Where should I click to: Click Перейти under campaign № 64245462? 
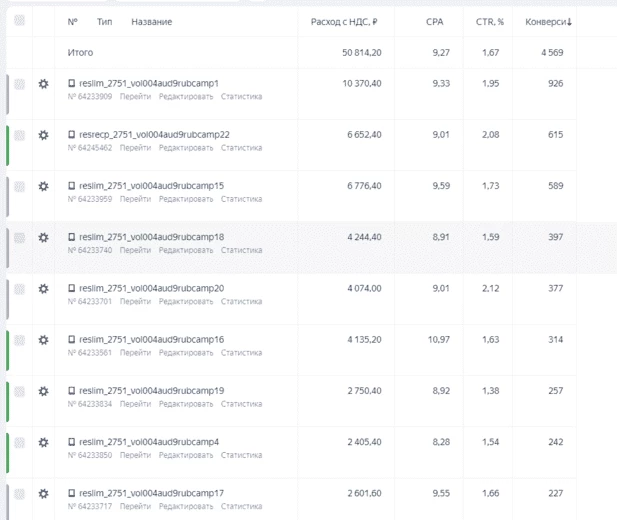(135, 148)
